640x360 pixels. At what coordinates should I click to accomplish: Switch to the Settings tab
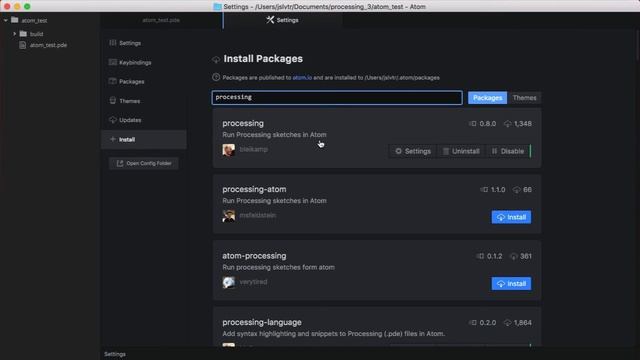282,20
